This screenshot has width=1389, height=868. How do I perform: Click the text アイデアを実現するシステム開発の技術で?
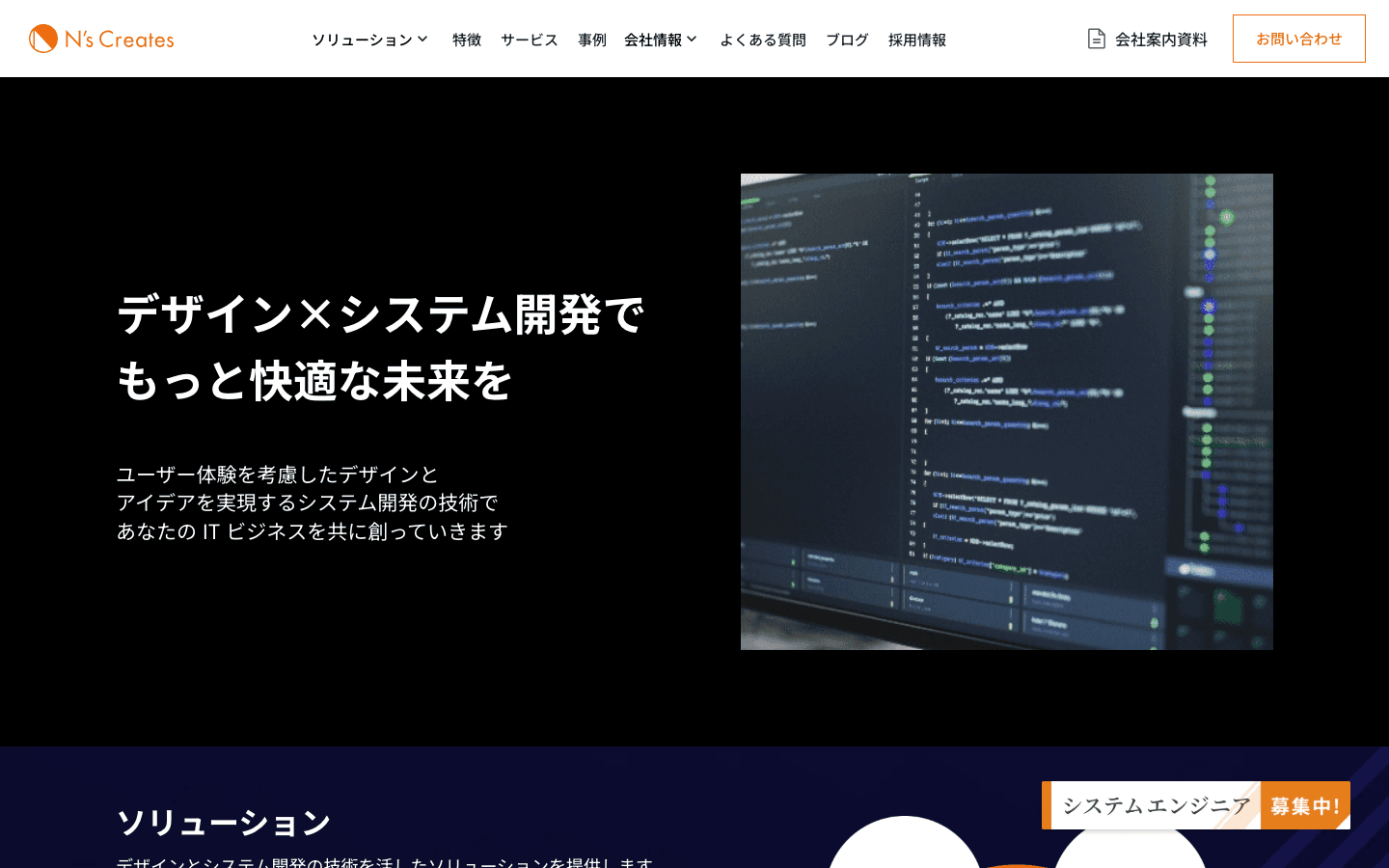[x=308, y=502]
